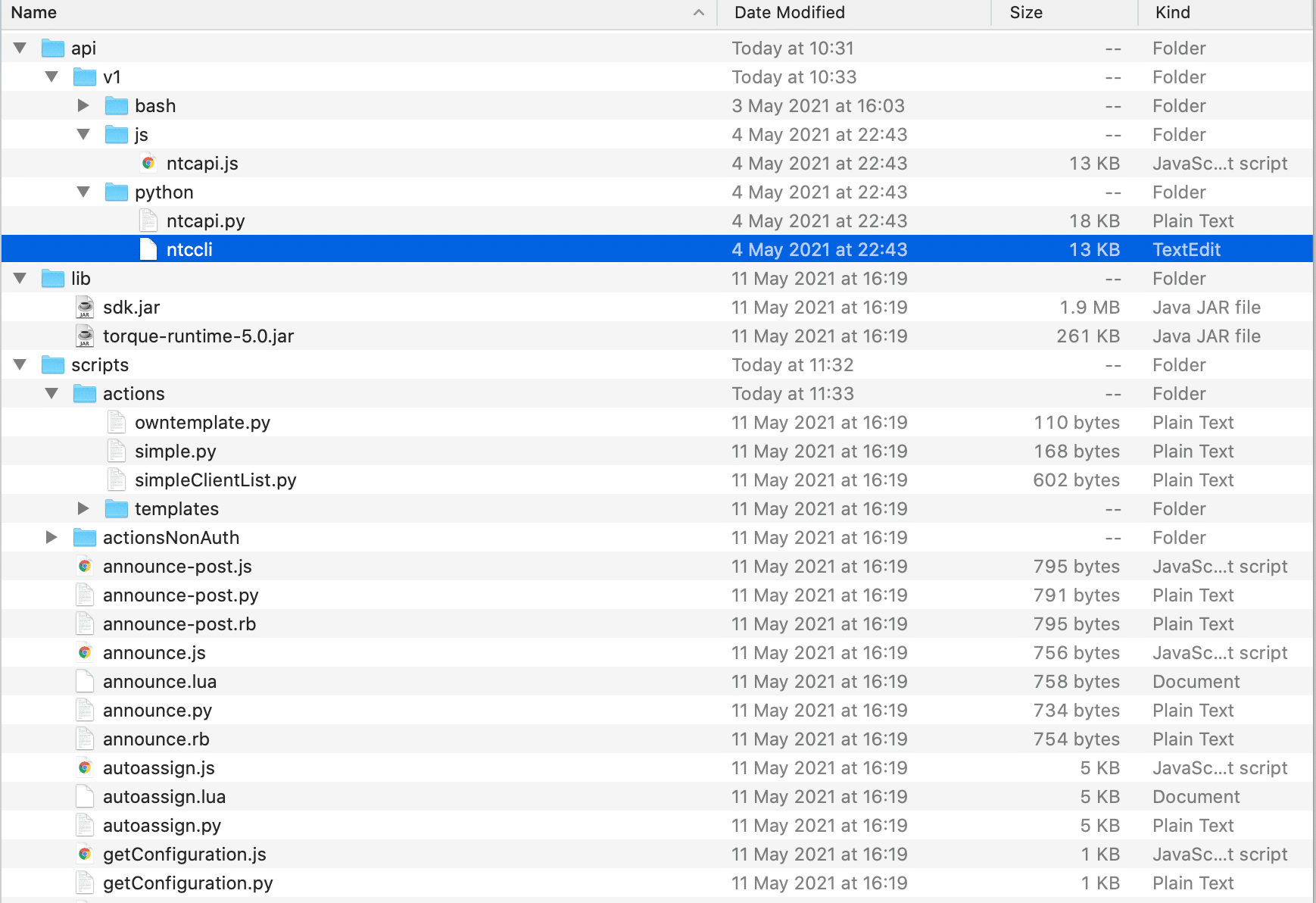Click the ntccli file icon
Image resolution: width=1316 pixels, height=903 pixels.
click(148, 250)
